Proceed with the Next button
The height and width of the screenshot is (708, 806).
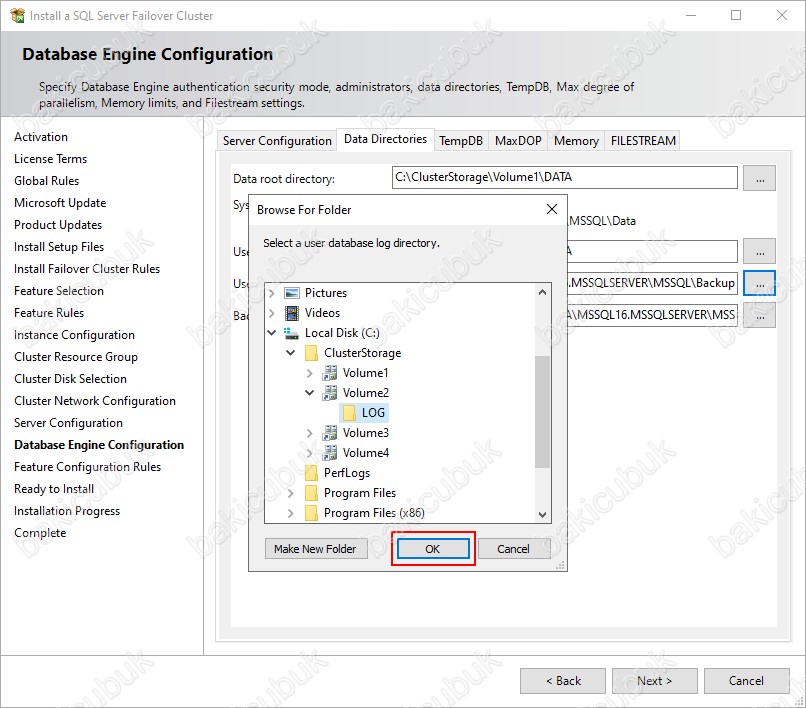pos(654,681)
